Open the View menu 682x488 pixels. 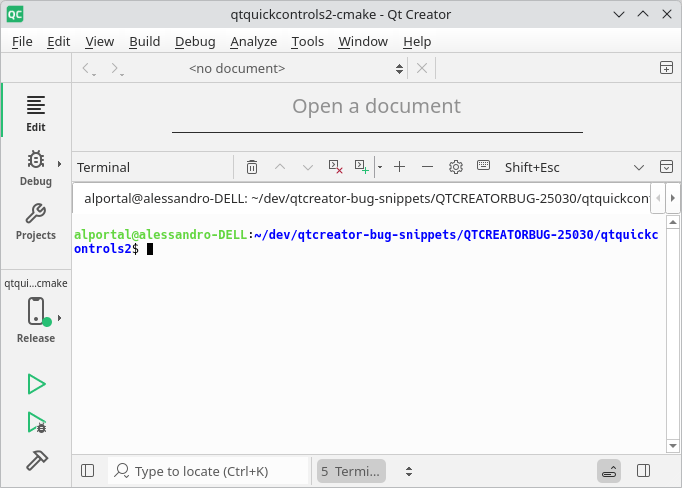(x=100, y=41)
